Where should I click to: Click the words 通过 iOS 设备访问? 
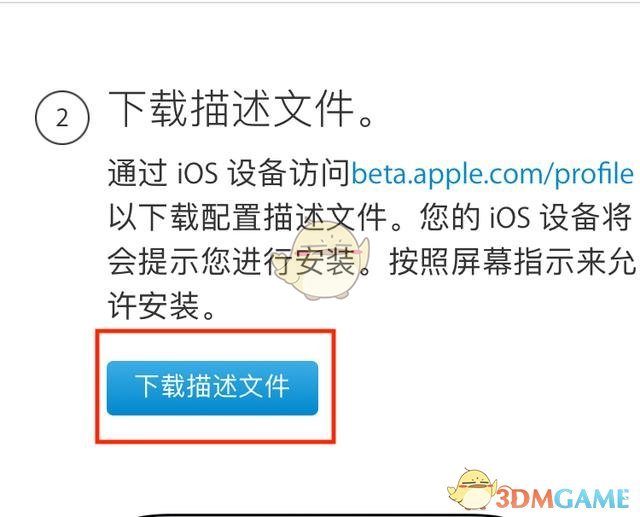click(x=229, y=174)
